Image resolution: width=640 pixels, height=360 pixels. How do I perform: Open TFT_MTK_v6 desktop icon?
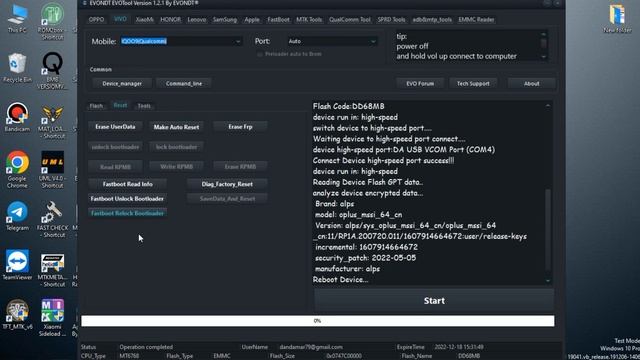(x=17, y=315)
